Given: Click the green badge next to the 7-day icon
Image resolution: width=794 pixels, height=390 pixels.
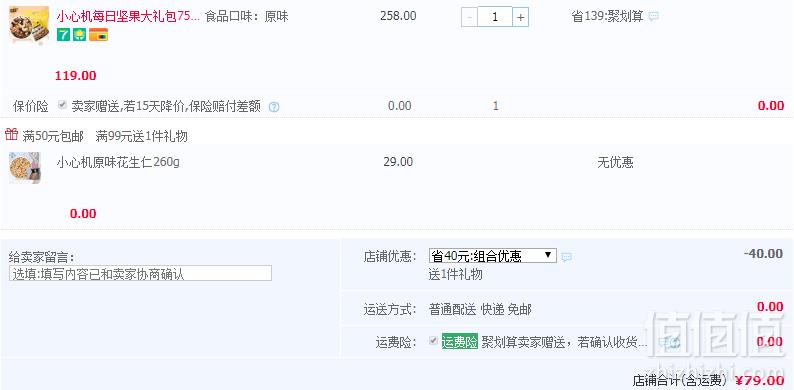Looking at the screenshot, I should click(x=80, y=34).
